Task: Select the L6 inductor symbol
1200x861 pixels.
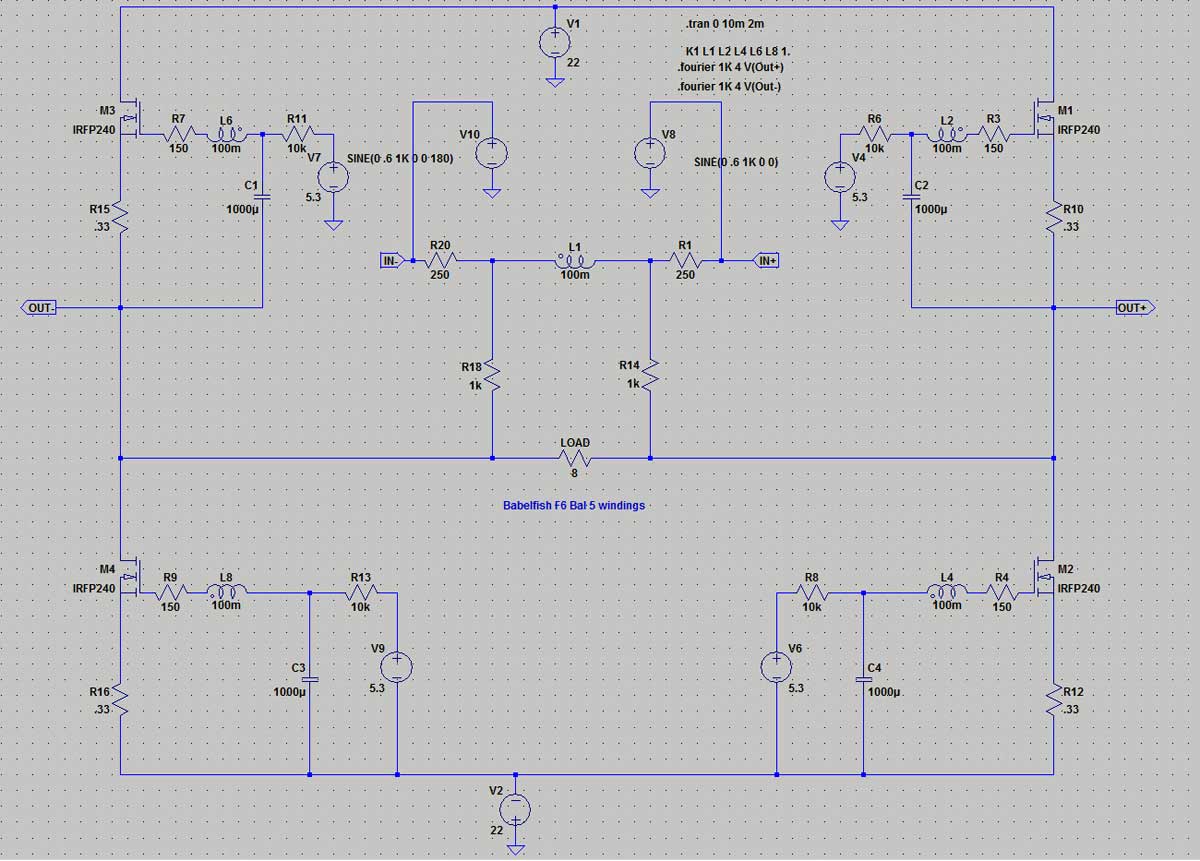Action: click(x=226, y=132)
